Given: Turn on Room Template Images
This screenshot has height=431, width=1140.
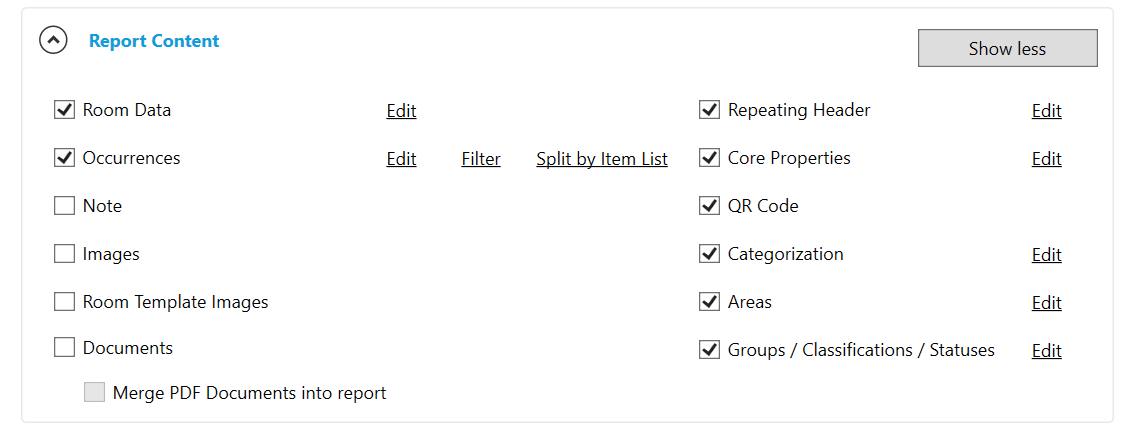Looking at the screenshot, I should click(x=65, y=302).
